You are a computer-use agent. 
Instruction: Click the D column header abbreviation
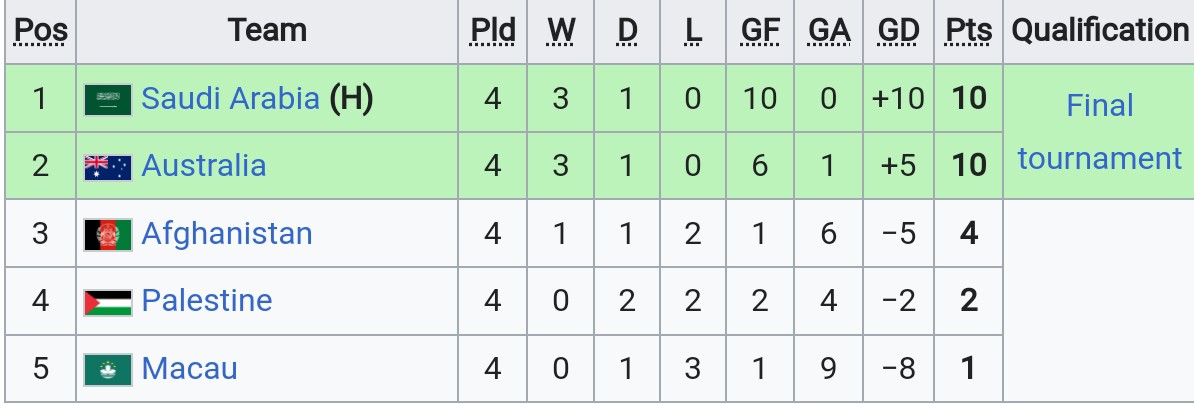point(627,31)
